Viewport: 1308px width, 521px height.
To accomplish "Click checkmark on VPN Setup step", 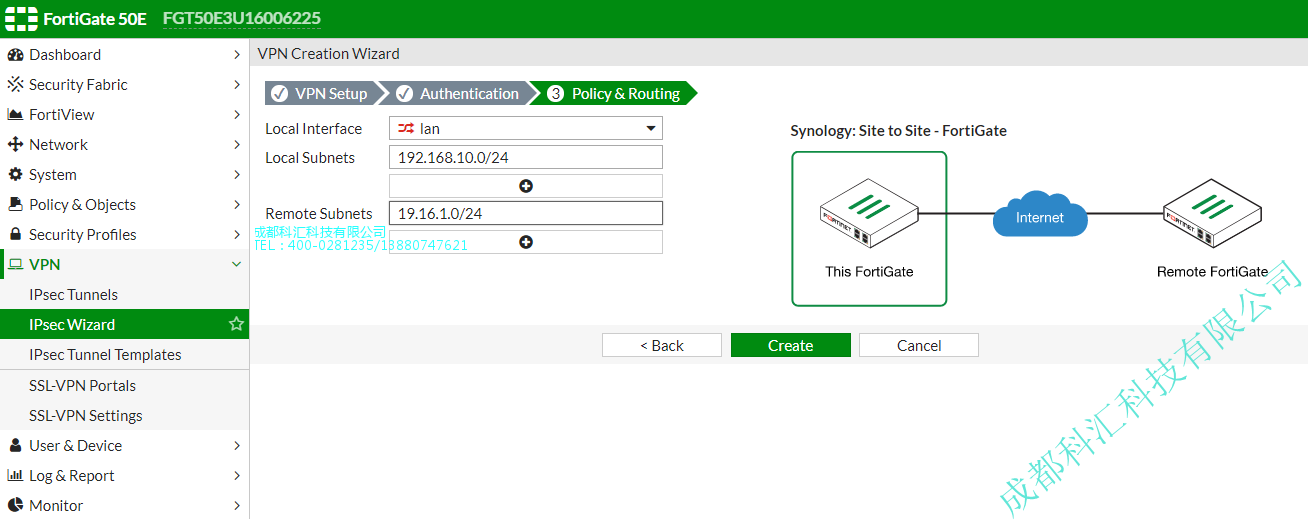I will click(280, 94).
